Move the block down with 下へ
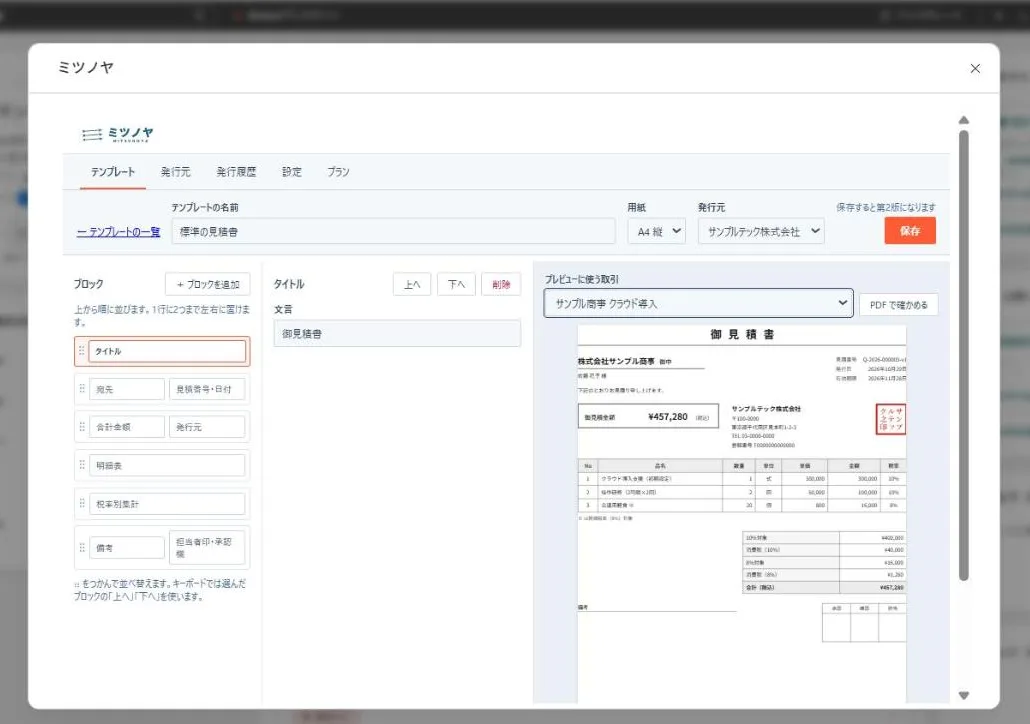 click(x=457, y=284)
